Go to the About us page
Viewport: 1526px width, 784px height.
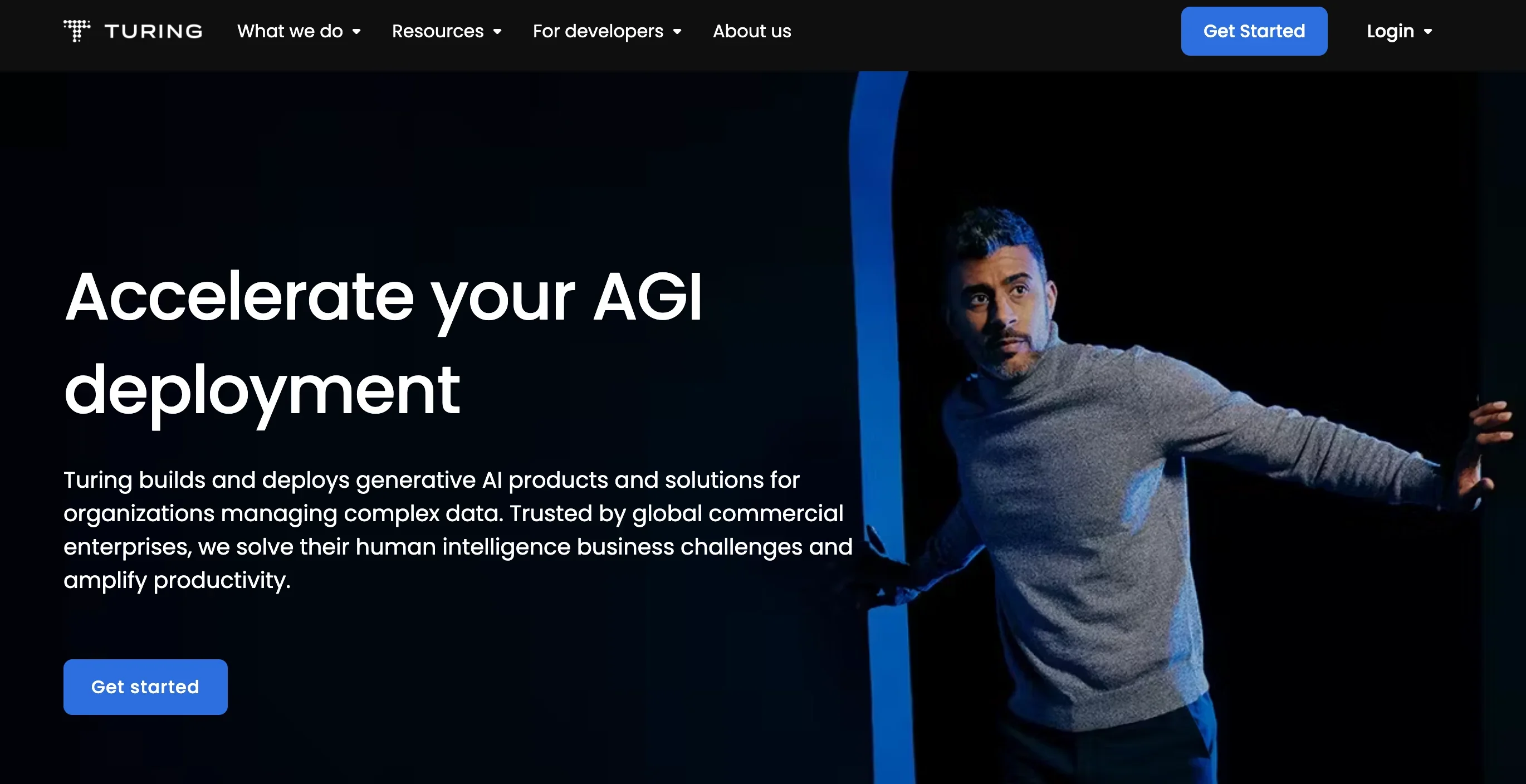coord(752,31)
